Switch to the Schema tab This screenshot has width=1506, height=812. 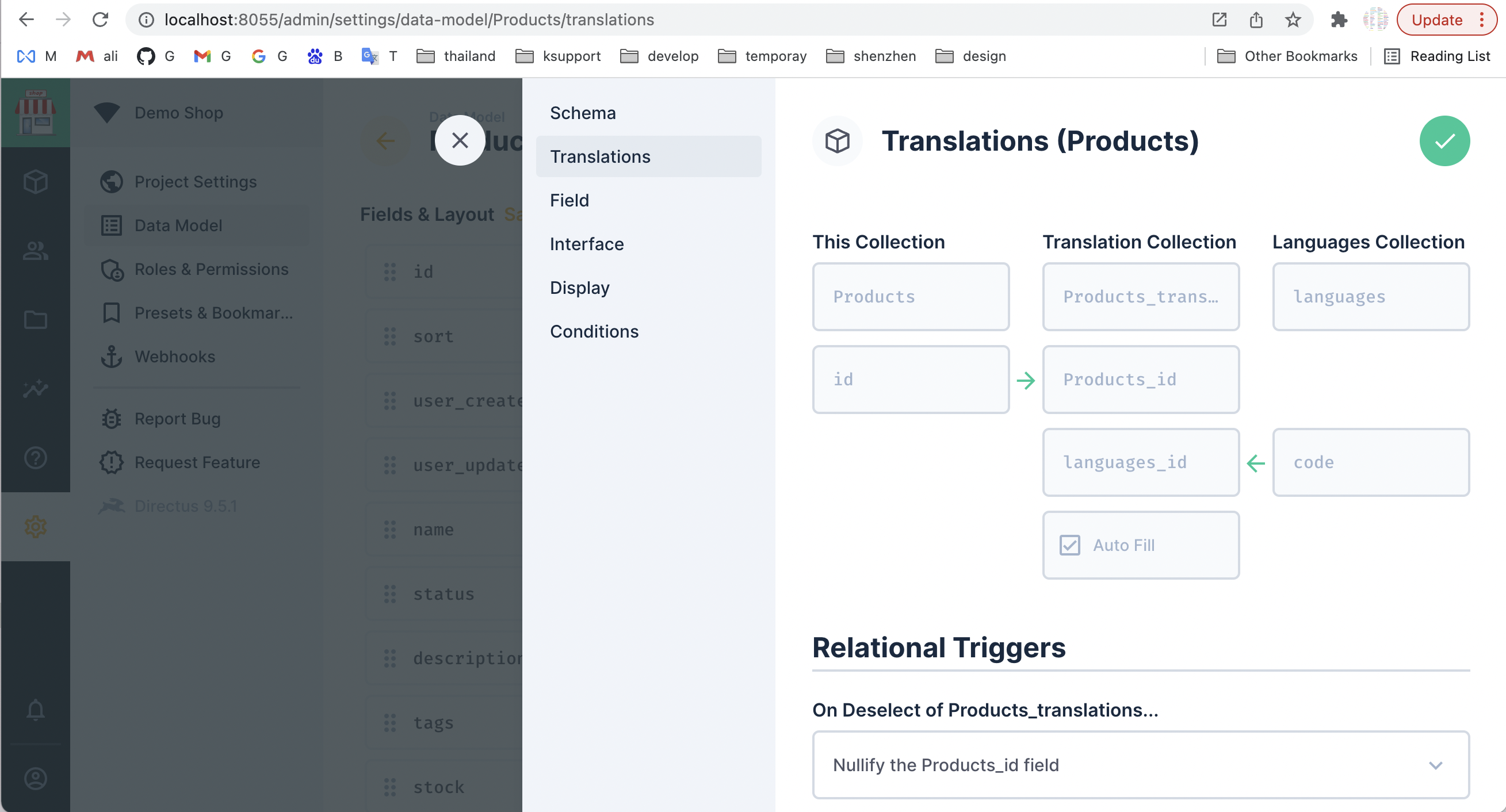coord(582,113)
